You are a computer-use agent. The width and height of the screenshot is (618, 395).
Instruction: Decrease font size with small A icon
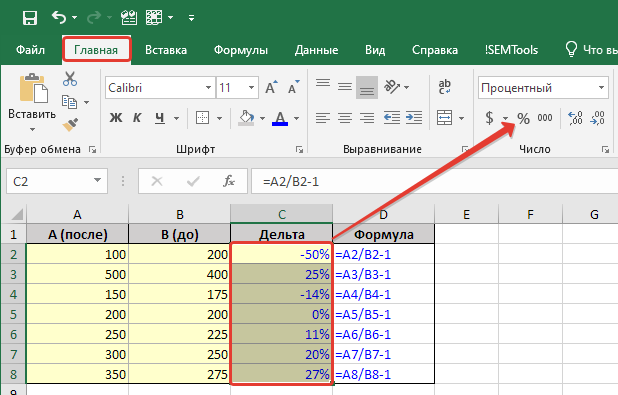click(x=294, y=87)
